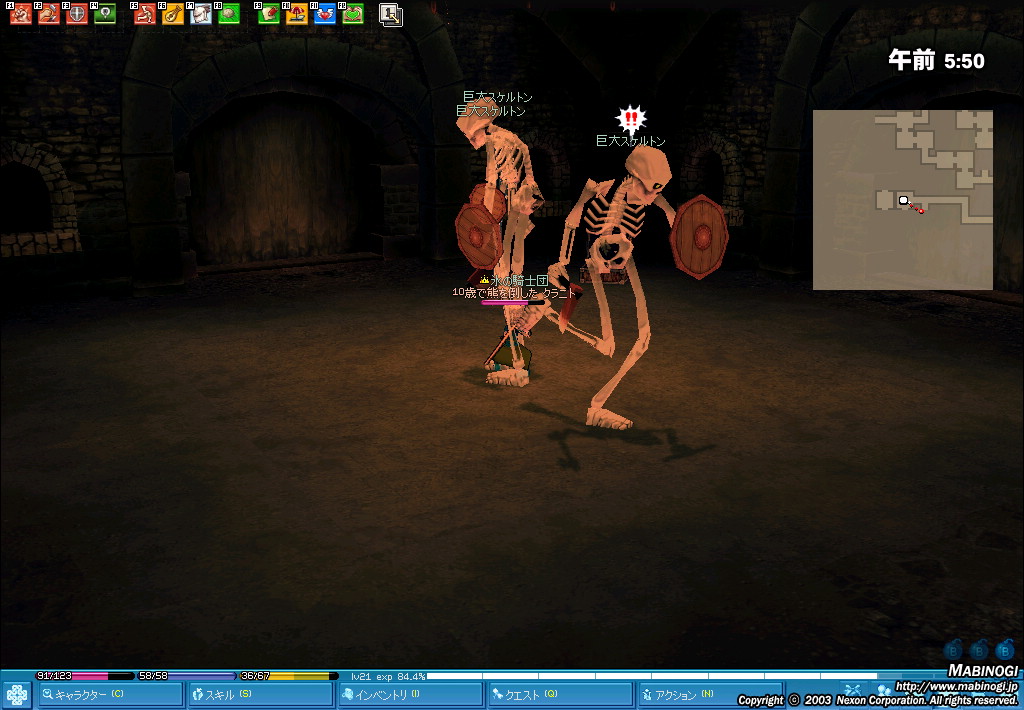This screenshot has height=710, width=1024.
Task: Open the キャラクター (C) window
Action: (110, 694)
